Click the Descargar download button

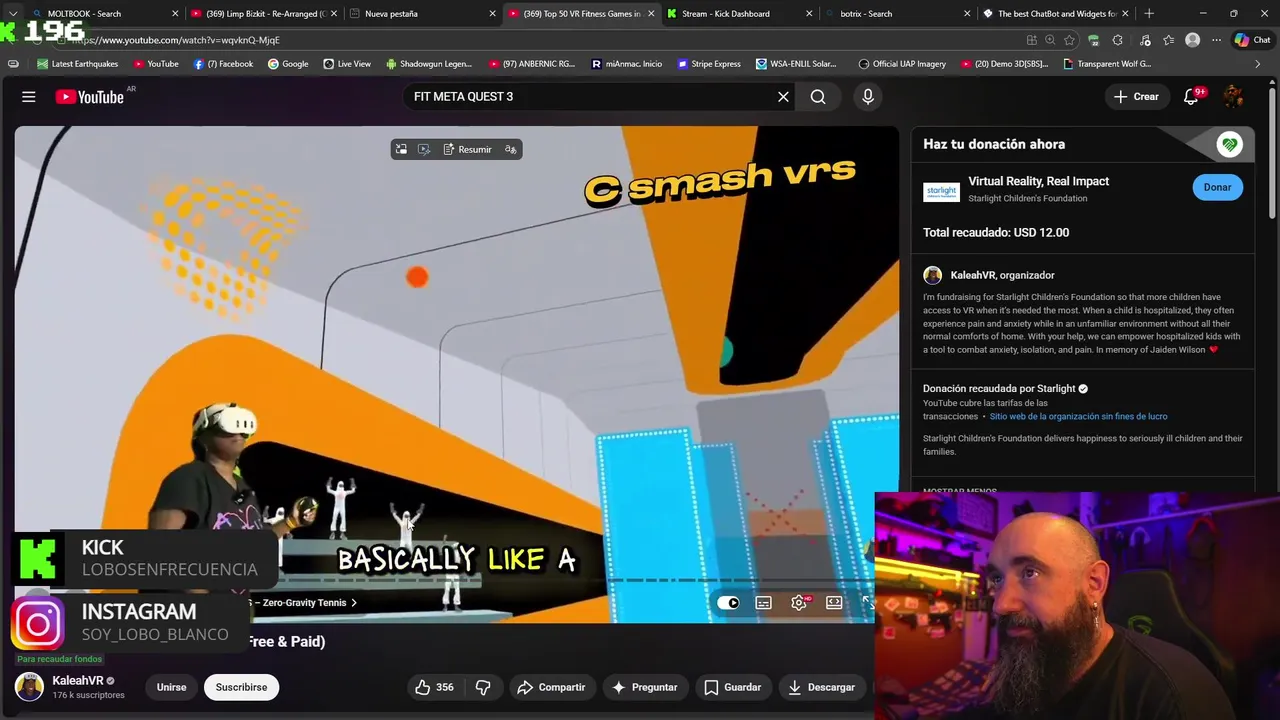pyautogui.click(x=822, y=687)
